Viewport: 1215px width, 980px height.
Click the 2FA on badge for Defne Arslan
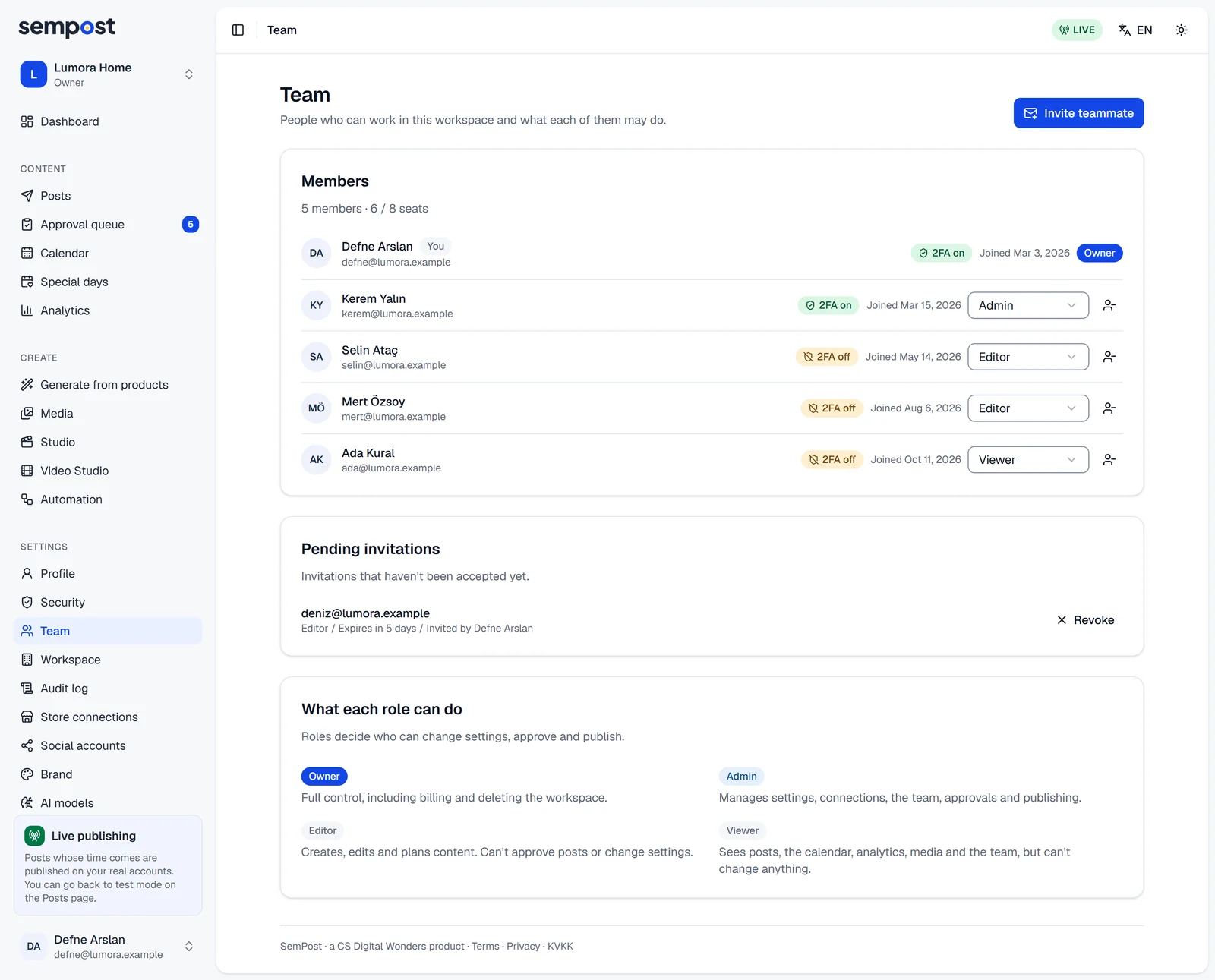coord(942,254)
